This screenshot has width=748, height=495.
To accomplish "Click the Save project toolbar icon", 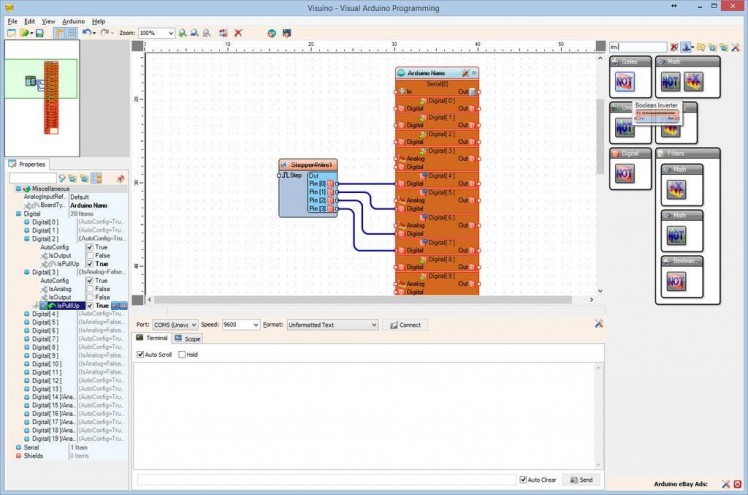I will [39, 33].
